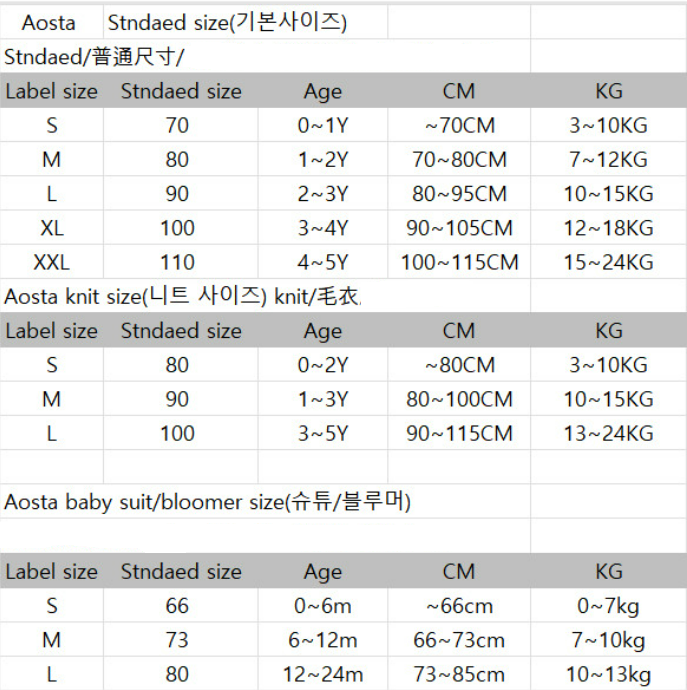
Task: Select the XL label size cell
Action: point(52,228)
